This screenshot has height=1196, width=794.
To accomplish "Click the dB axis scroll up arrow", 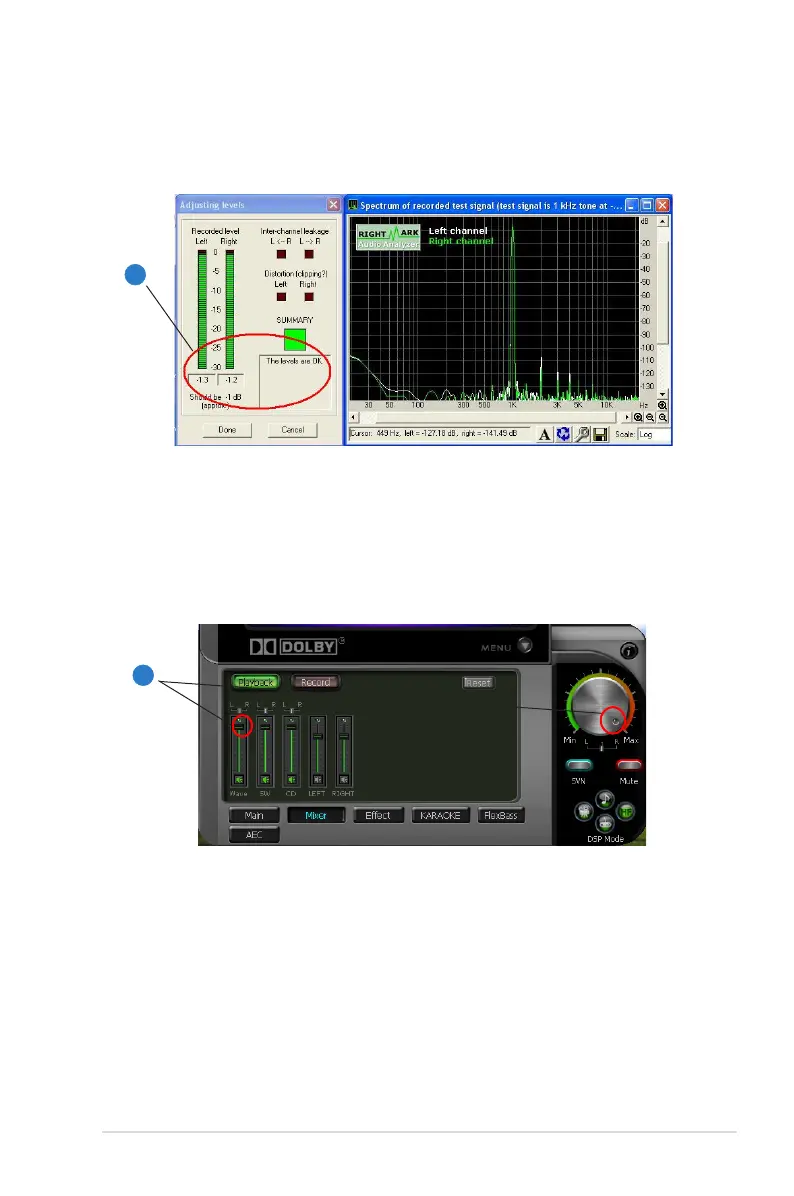I will pos(663,221).
